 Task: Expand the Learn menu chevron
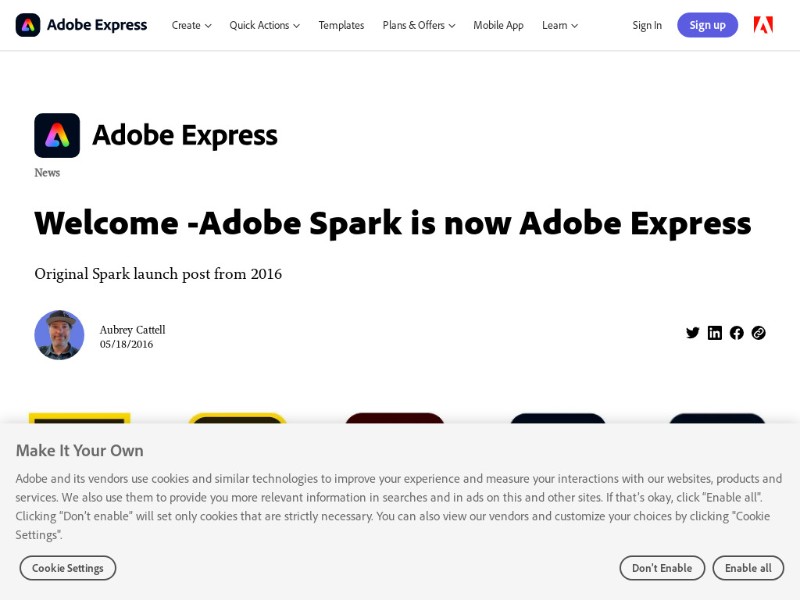point(574,26)
